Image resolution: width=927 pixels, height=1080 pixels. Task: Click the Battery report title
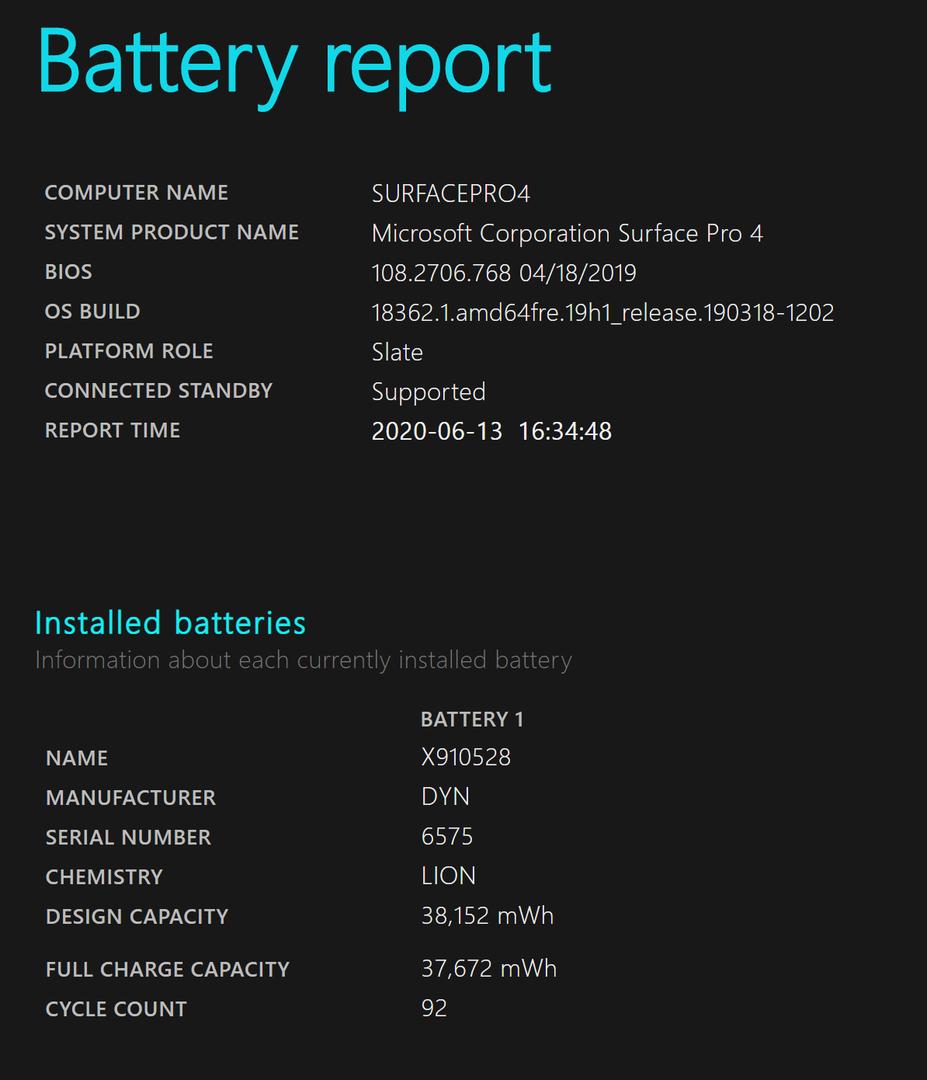point(295,65)
